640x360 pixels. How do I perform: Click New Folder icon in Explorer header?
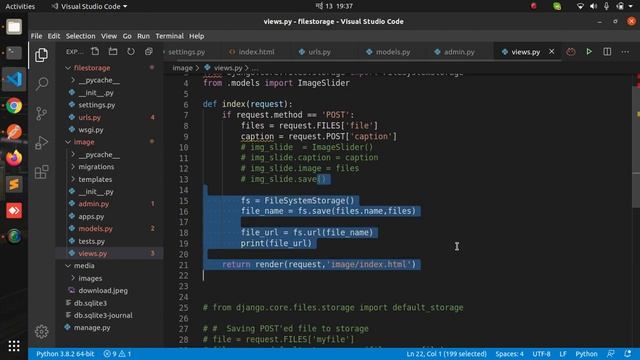[113, 51]
